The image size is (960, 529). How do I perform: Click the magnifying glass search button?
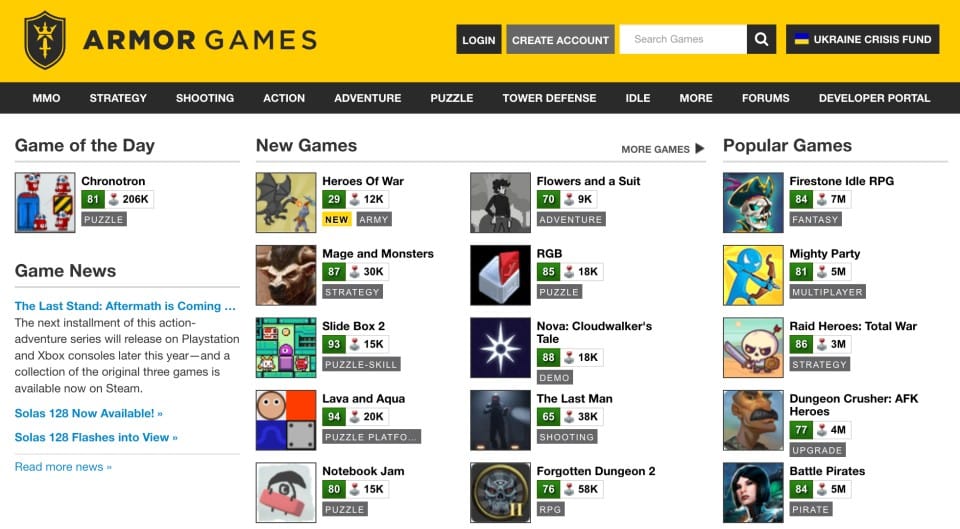(761, 39)
